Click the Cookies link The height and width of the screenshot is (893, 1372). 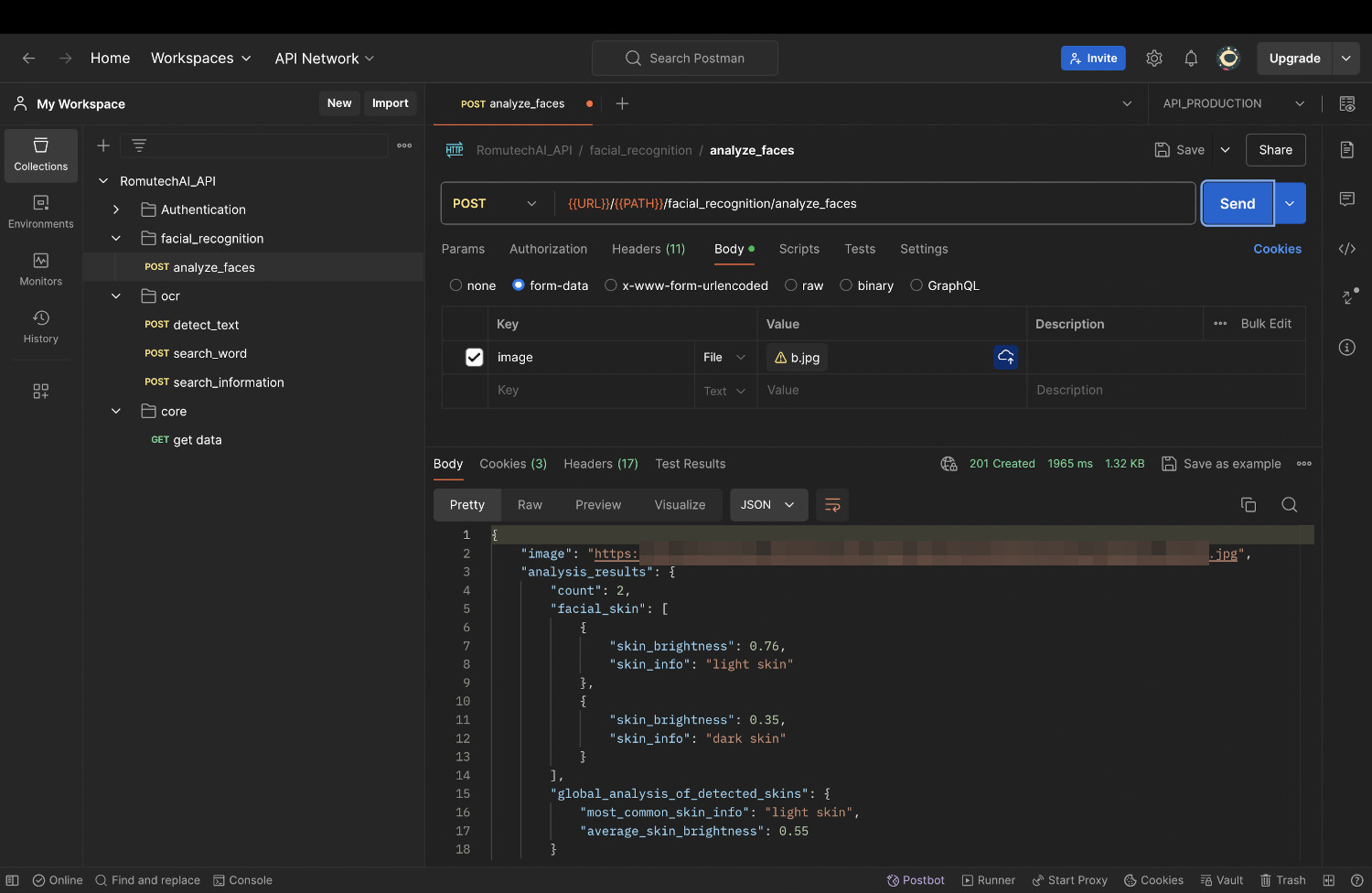(1277, 249)
